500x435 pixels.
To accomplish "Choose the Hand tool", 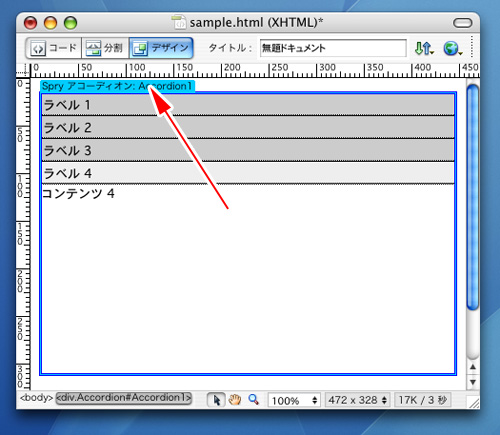I will (235, 399).
